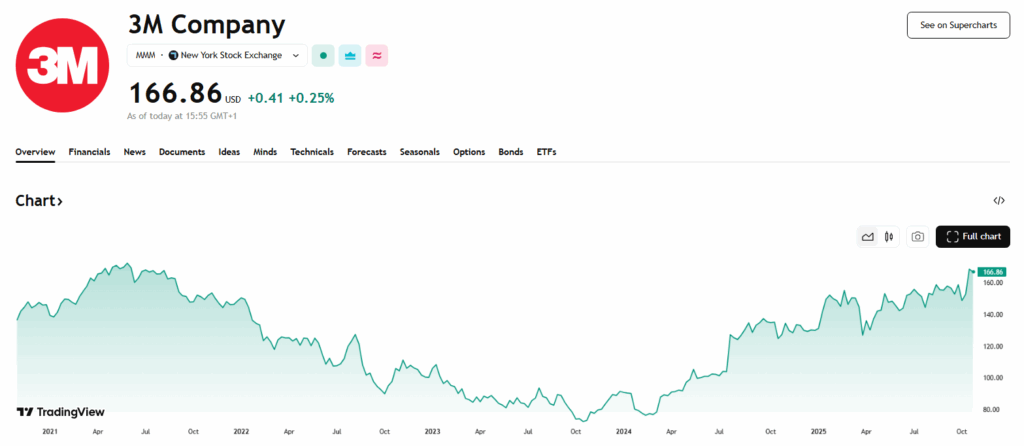The image size is (1024, 446).
Task: Open the MMM exchange selector dropdown
Action: 217,56
